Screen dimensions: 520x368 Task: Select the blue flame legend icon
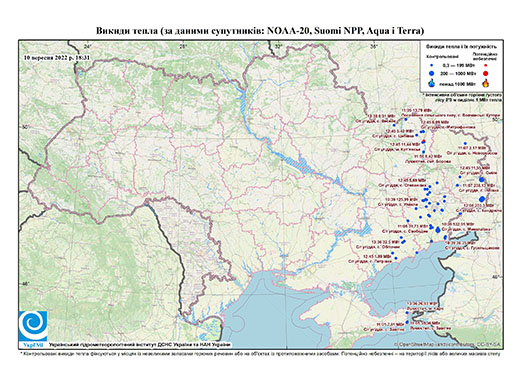(432, 83)
